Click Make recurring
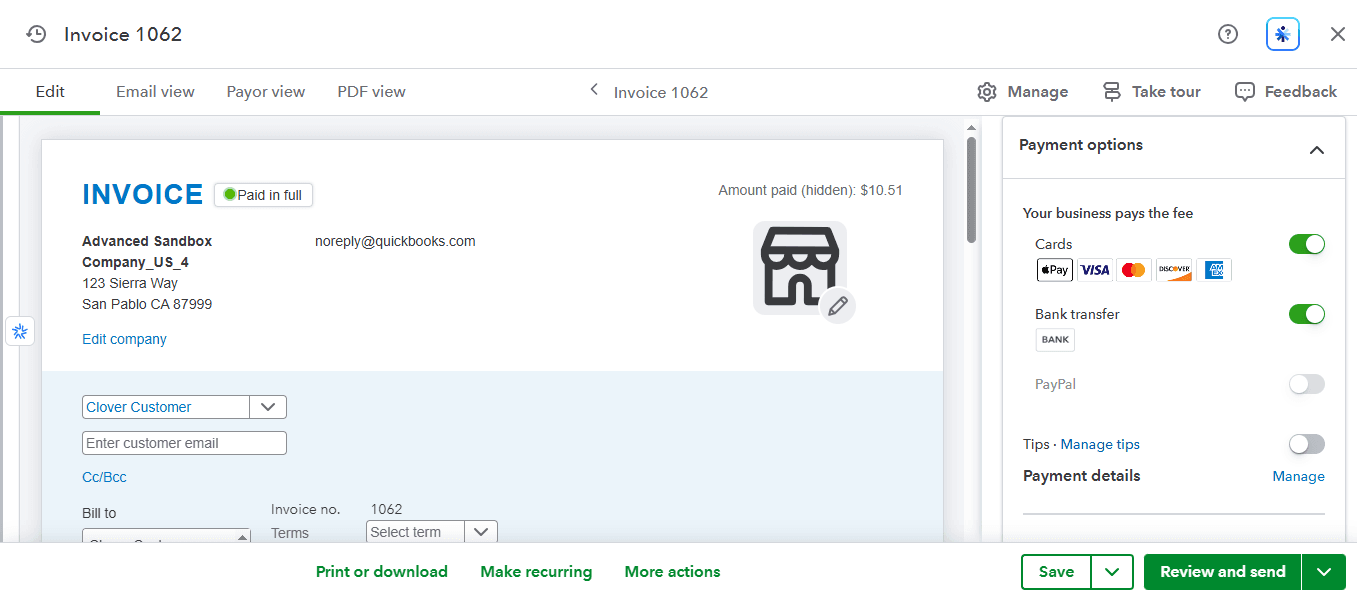Screen dimensions: 1357x601 coord(536,572)
